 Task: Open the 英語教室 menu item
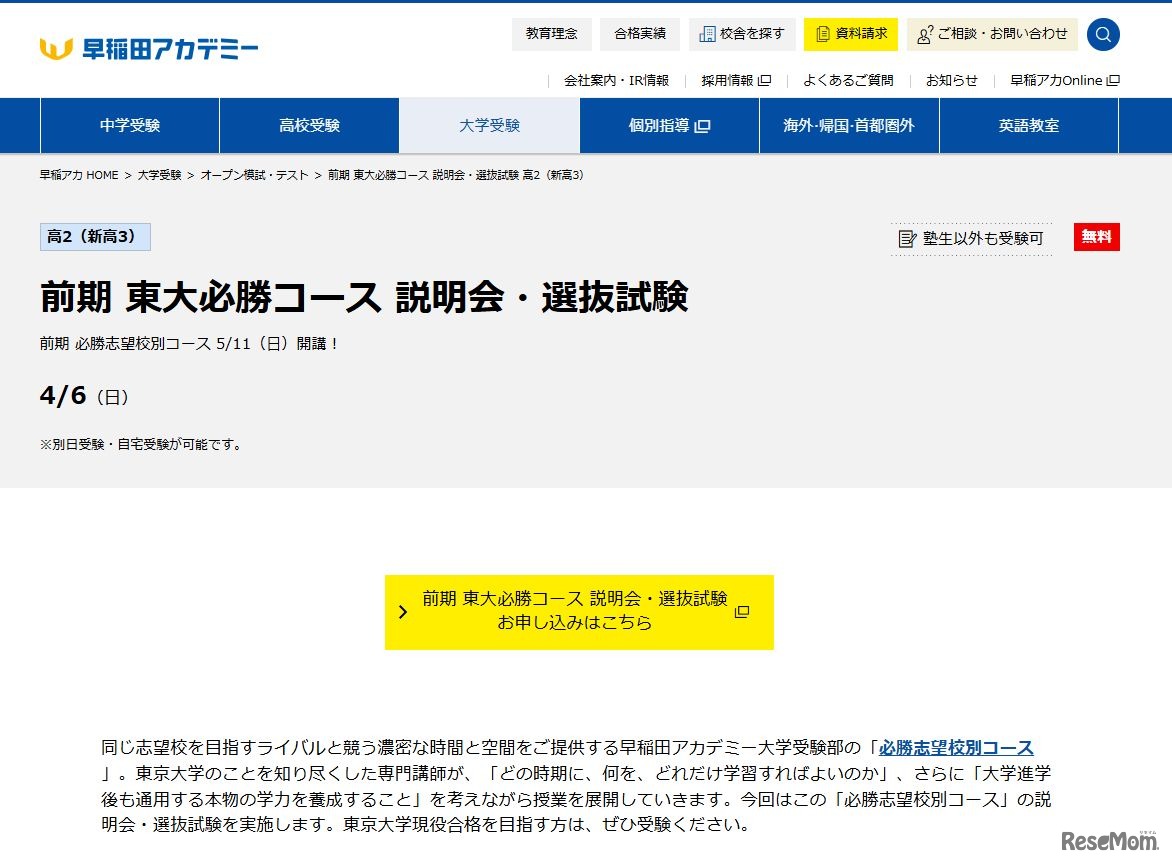(1028, 125)
